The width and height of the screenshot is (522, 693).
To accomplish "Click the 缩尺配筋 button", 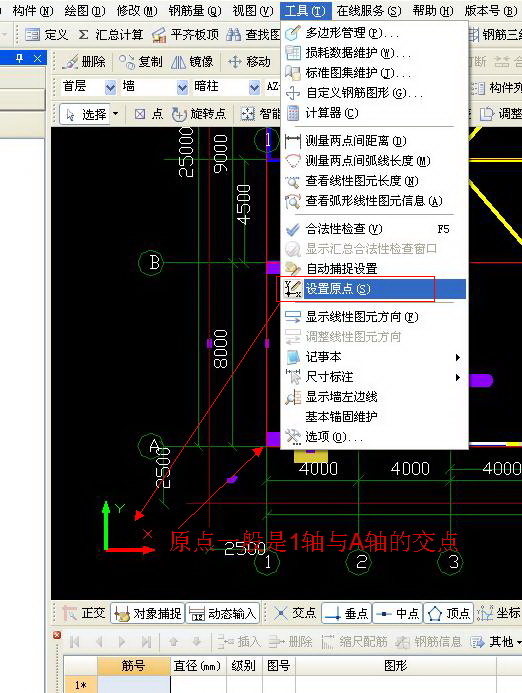I will point(355,641).
